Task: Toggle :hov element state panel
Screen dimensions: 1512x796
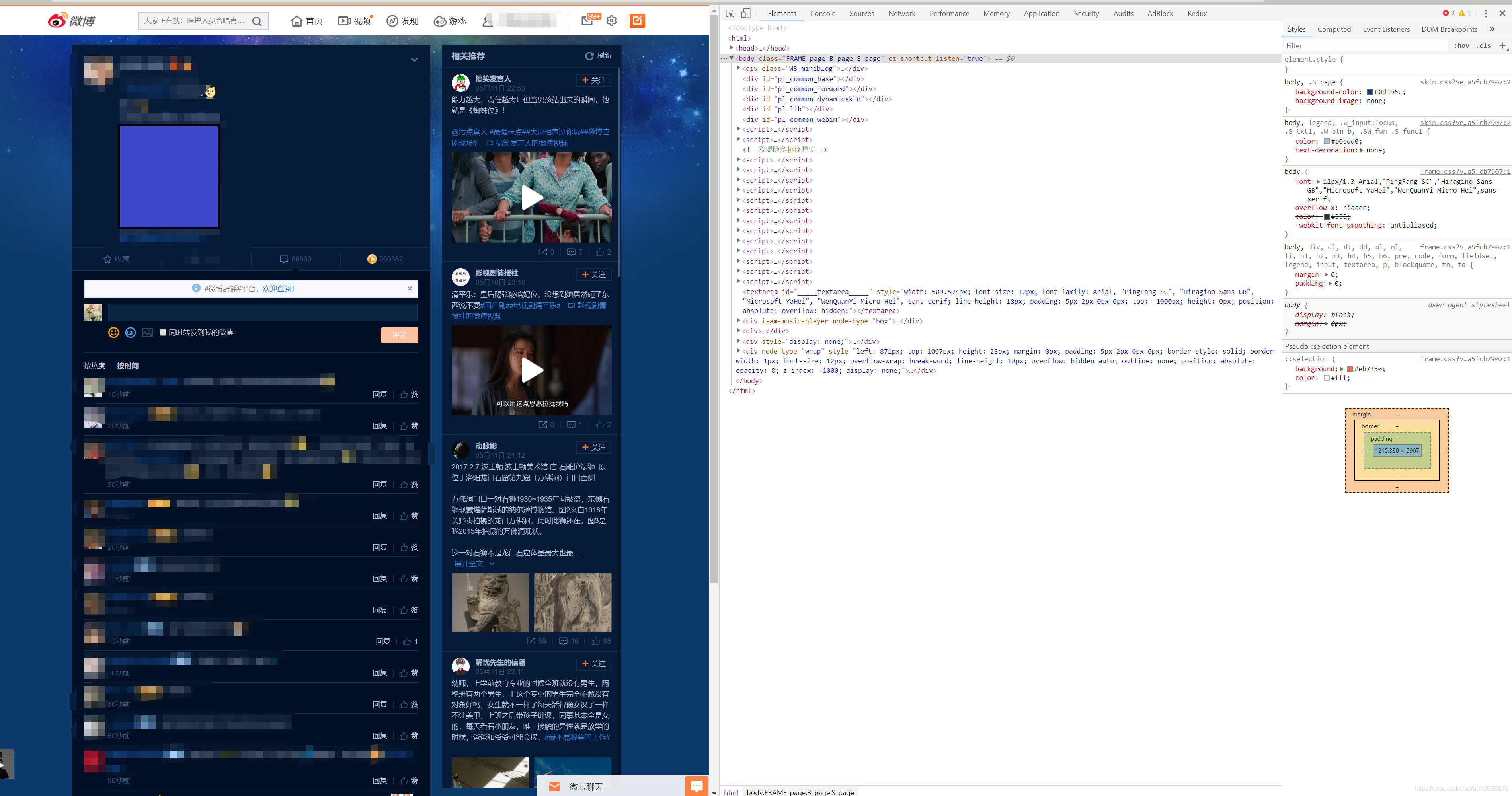Action: [1461, 45]
